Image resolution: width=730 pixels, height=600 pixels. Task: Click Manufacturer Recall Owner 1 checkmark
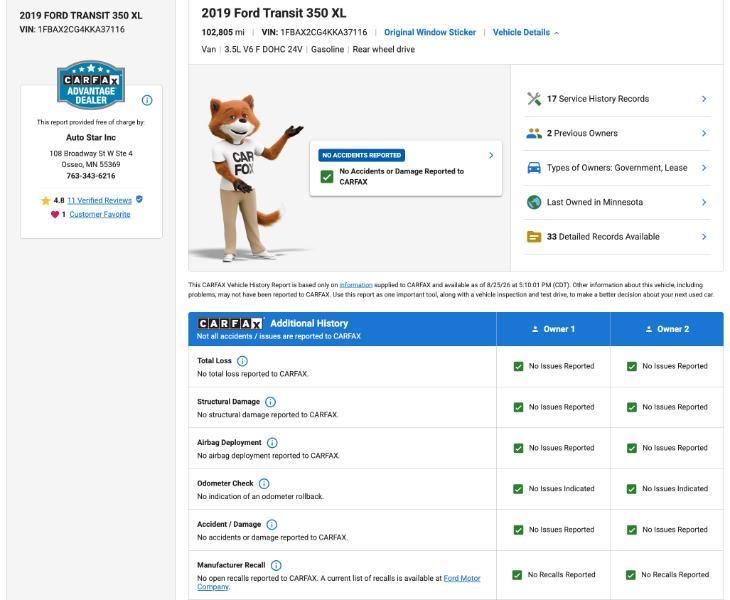pyautogui.click(x=517, y=575)
